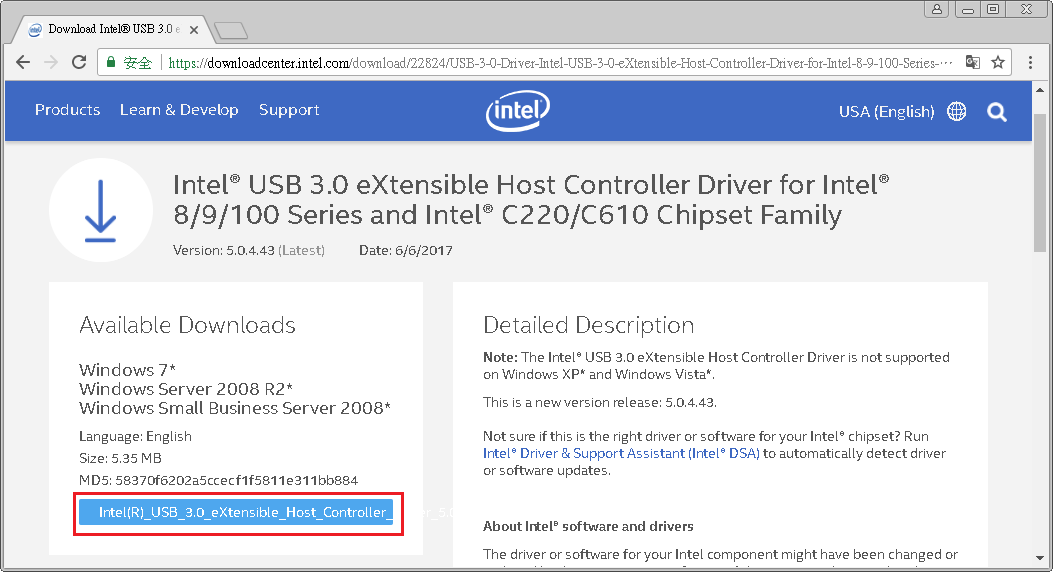Open the translate page icon
Screen dimensions: 1053x572
(x=972, y=62)
